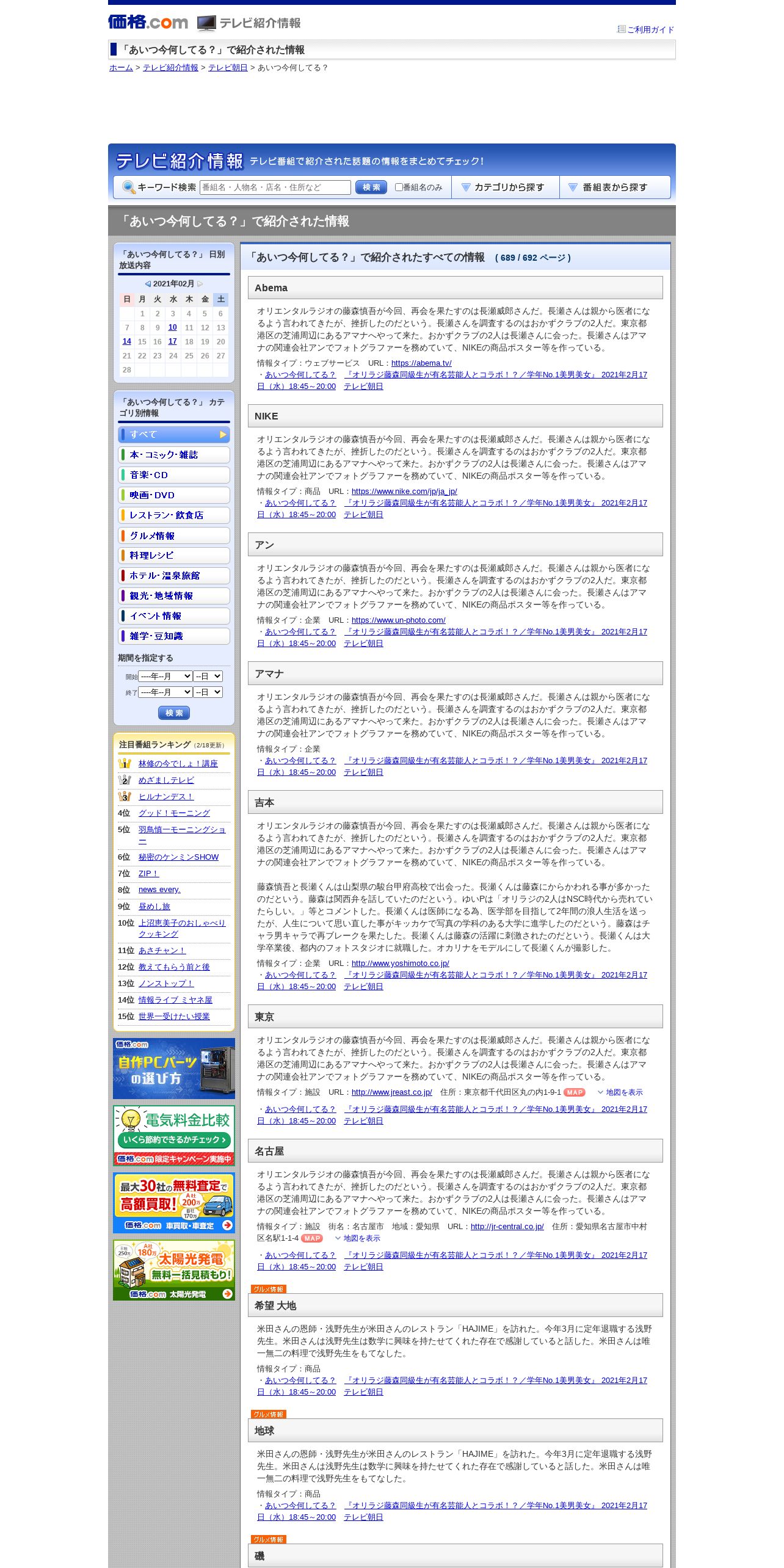The image size is (784, 1568).
Task: Click the silver crown rank 2 icon
Action: 125,780
